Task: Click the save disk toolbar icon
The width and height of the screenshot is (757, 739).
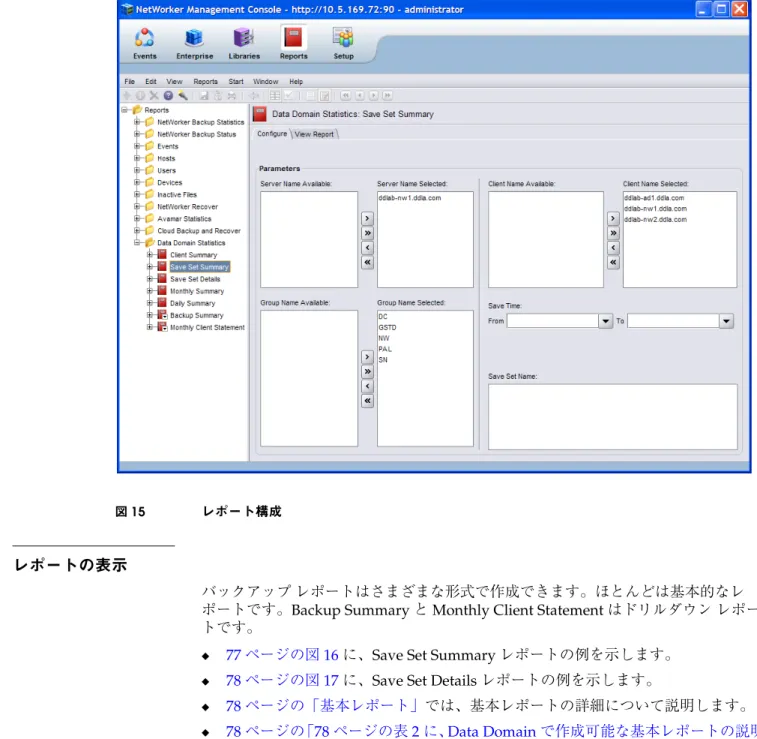Action: click(x=204, y=96)
